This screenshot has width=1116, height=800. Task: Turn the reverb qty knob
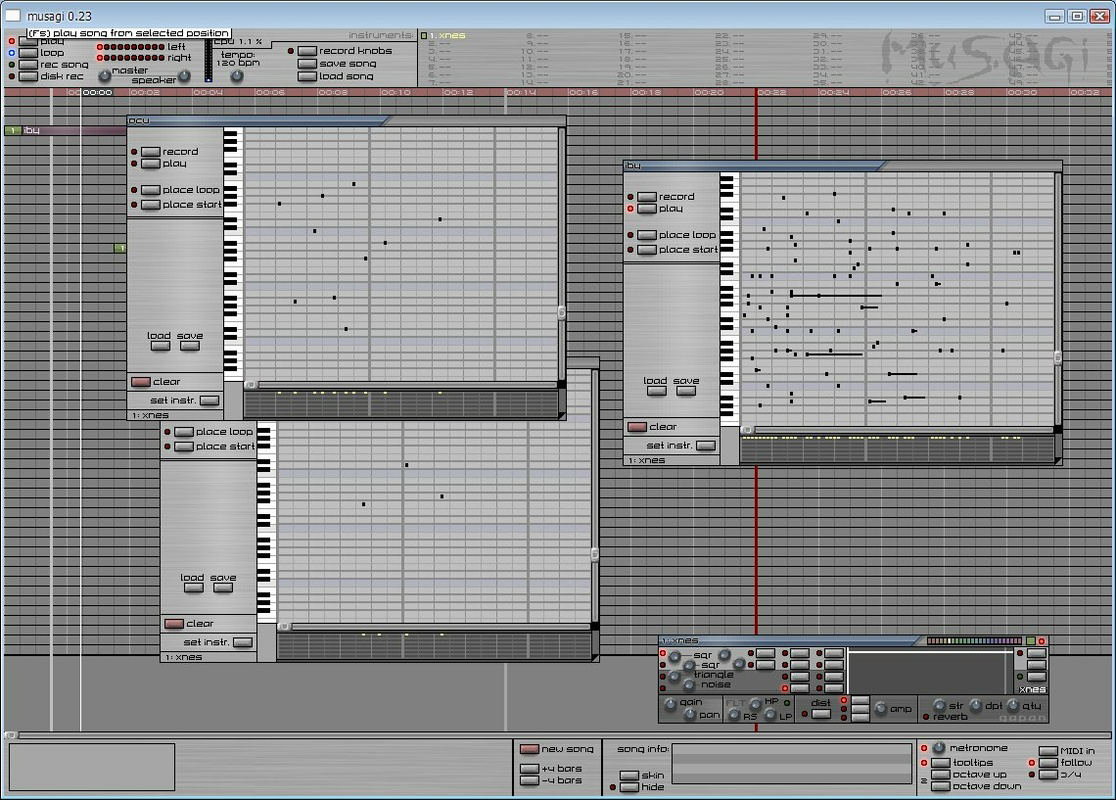click(x=1014, y=705)
